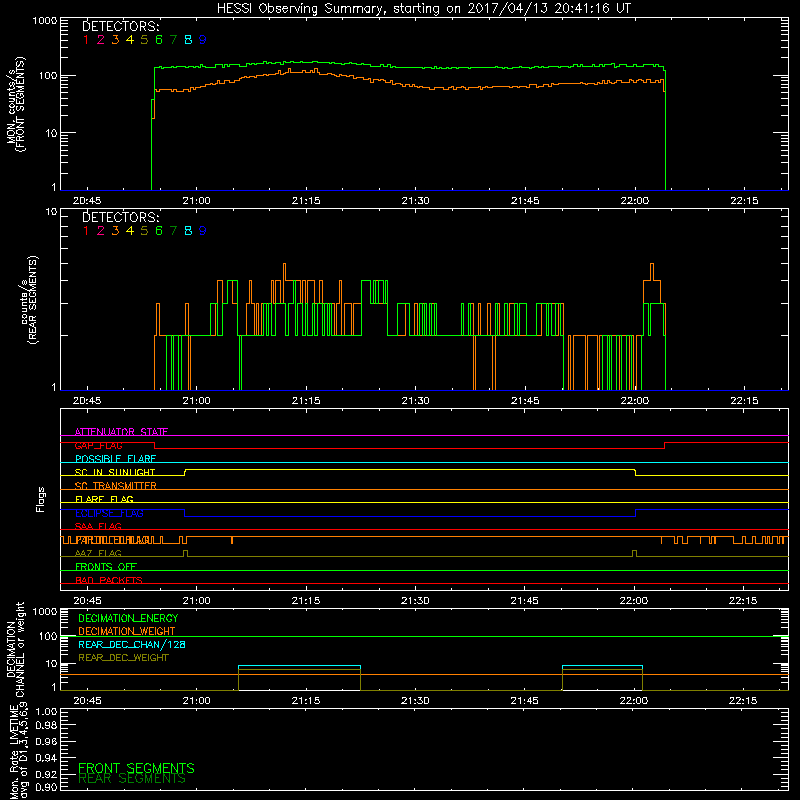Click the DETECTORS: label in the front segments panel
Viewport: 800px width, 800px height.
(x=120, y=26)
